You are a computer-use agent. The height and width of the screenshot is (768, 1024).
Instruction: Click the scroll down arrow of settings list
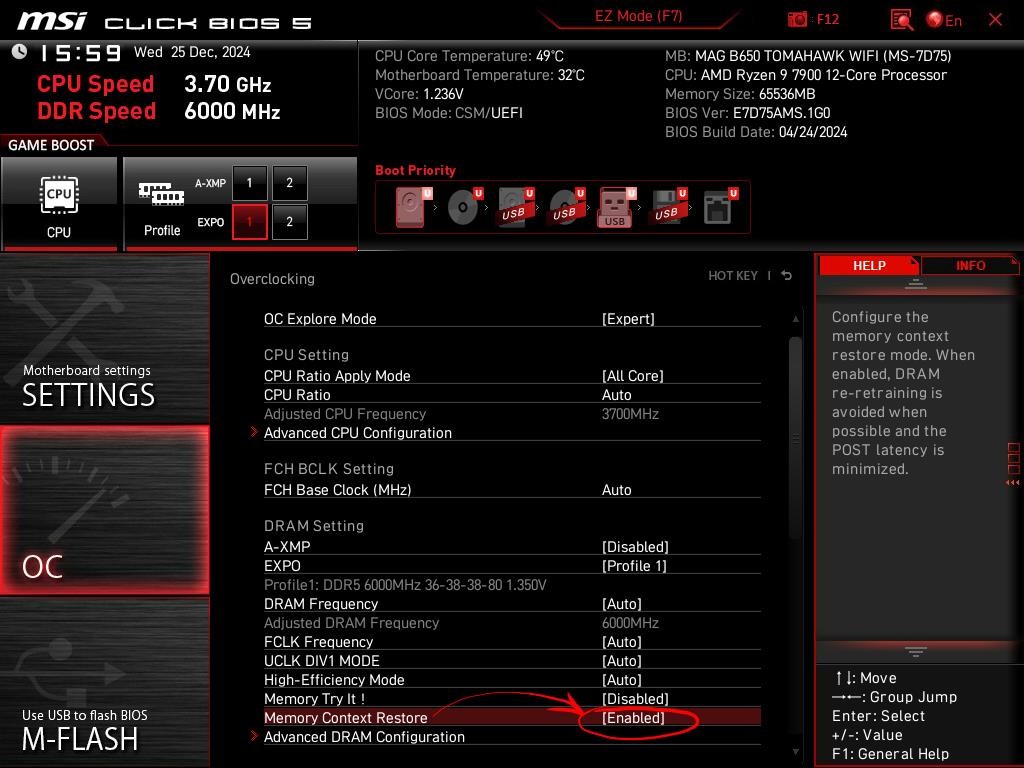point(795,752)
